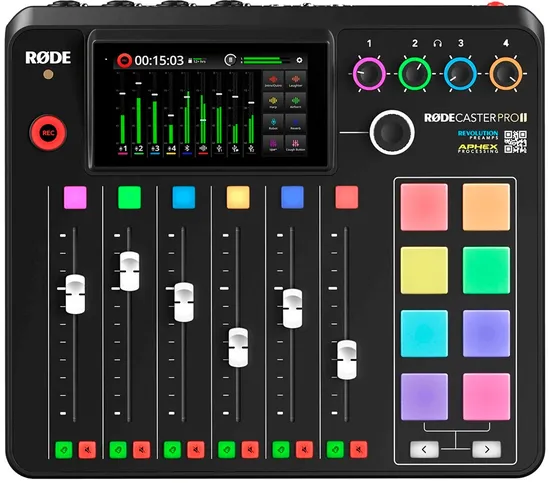Mute the sixth channel with its red button
This screenshot has width=550, height=483.
tap(358, 450)
